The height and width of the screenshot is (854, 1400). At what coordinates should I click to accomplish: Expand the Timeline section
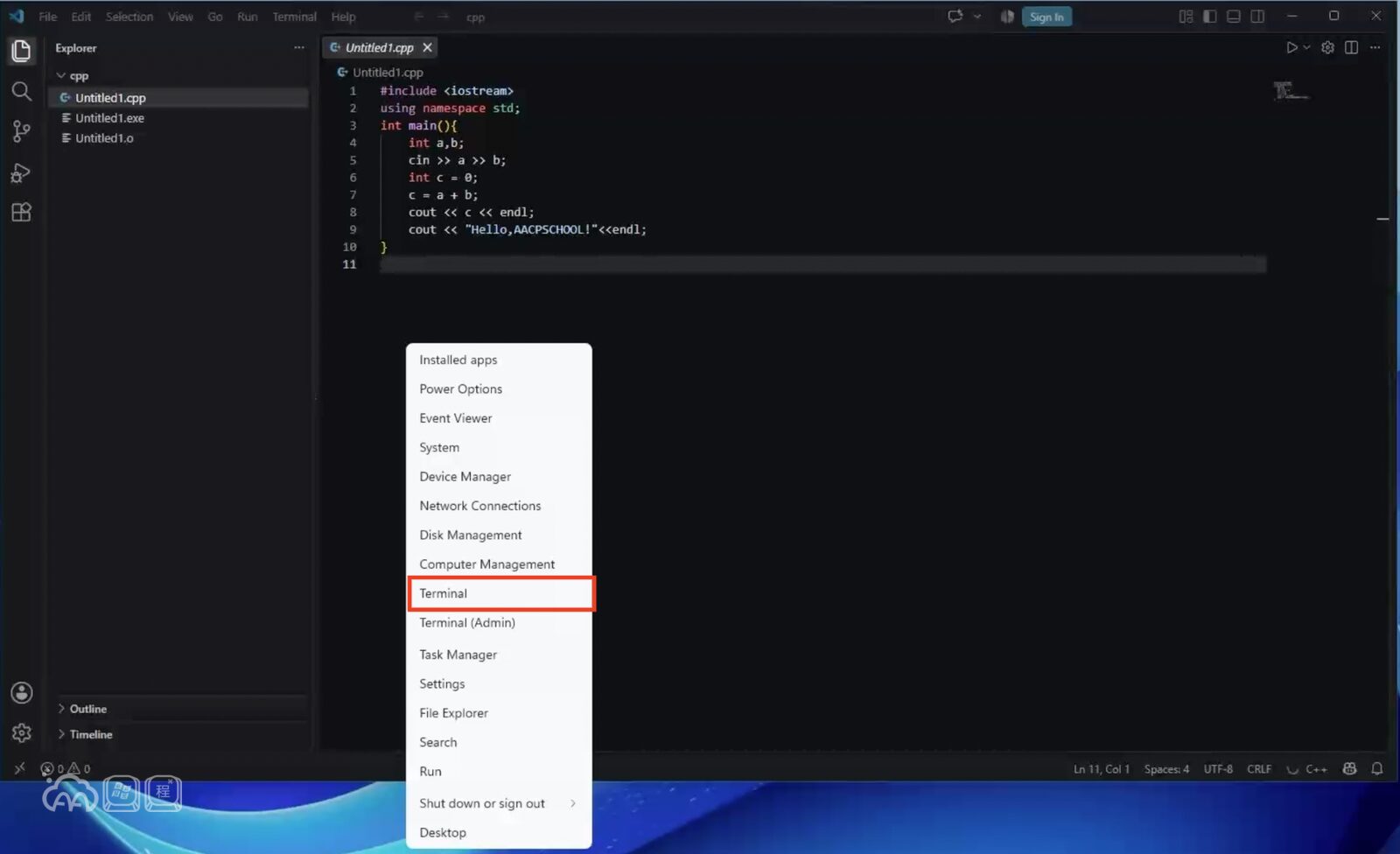coord(179,734)
